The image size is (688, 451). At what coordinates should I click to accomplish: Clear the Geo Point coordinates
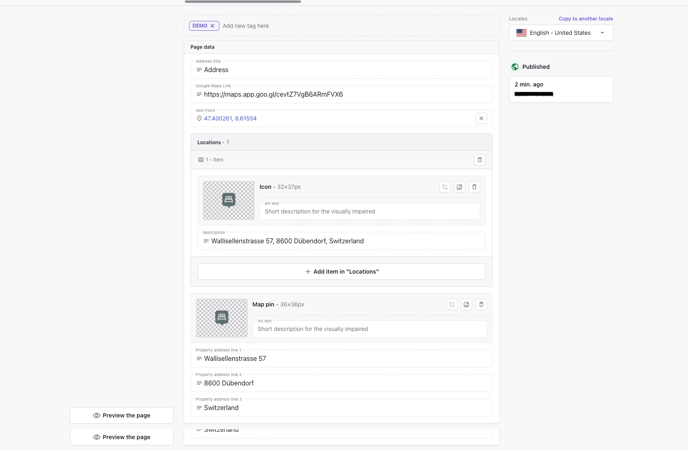[x=481, y=118]
